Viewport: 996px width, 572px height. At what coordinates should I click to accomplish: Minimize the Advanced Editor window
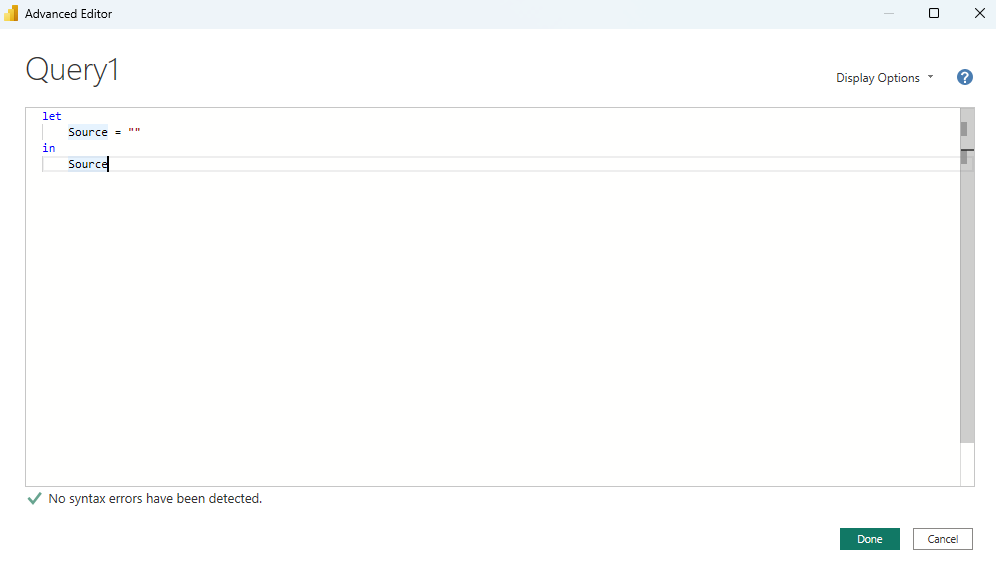point(888,14)
